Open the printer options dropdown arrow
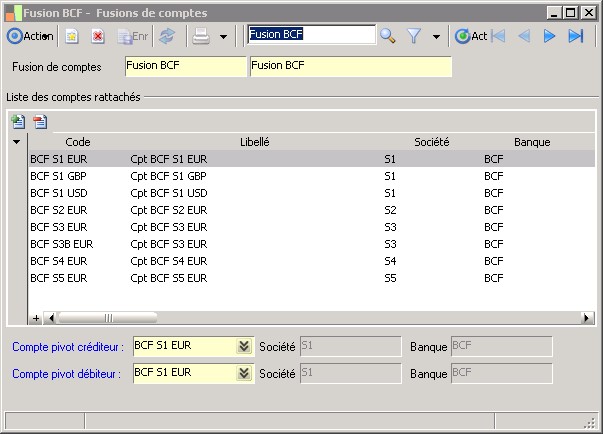Image resolution: width=603 pixels, height=434 pixels. [x=223, y=37]
